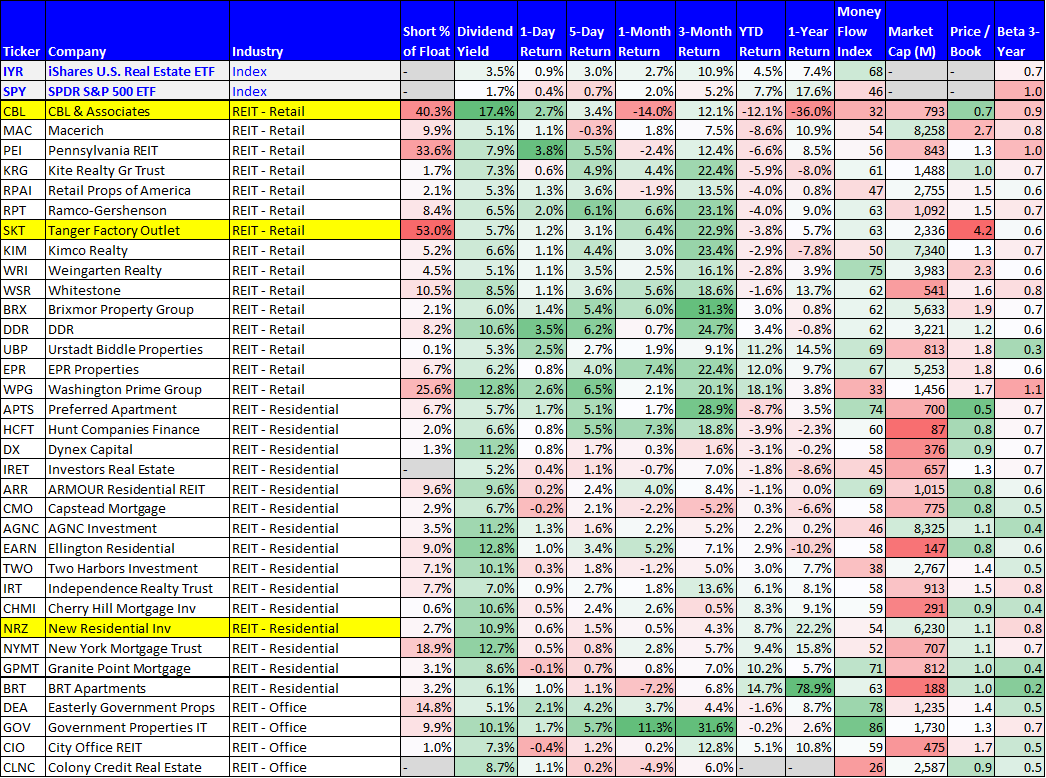Select Brixmor 3-month return 31.3%
The image size is (1046, 778).
(x=706, y=310)
